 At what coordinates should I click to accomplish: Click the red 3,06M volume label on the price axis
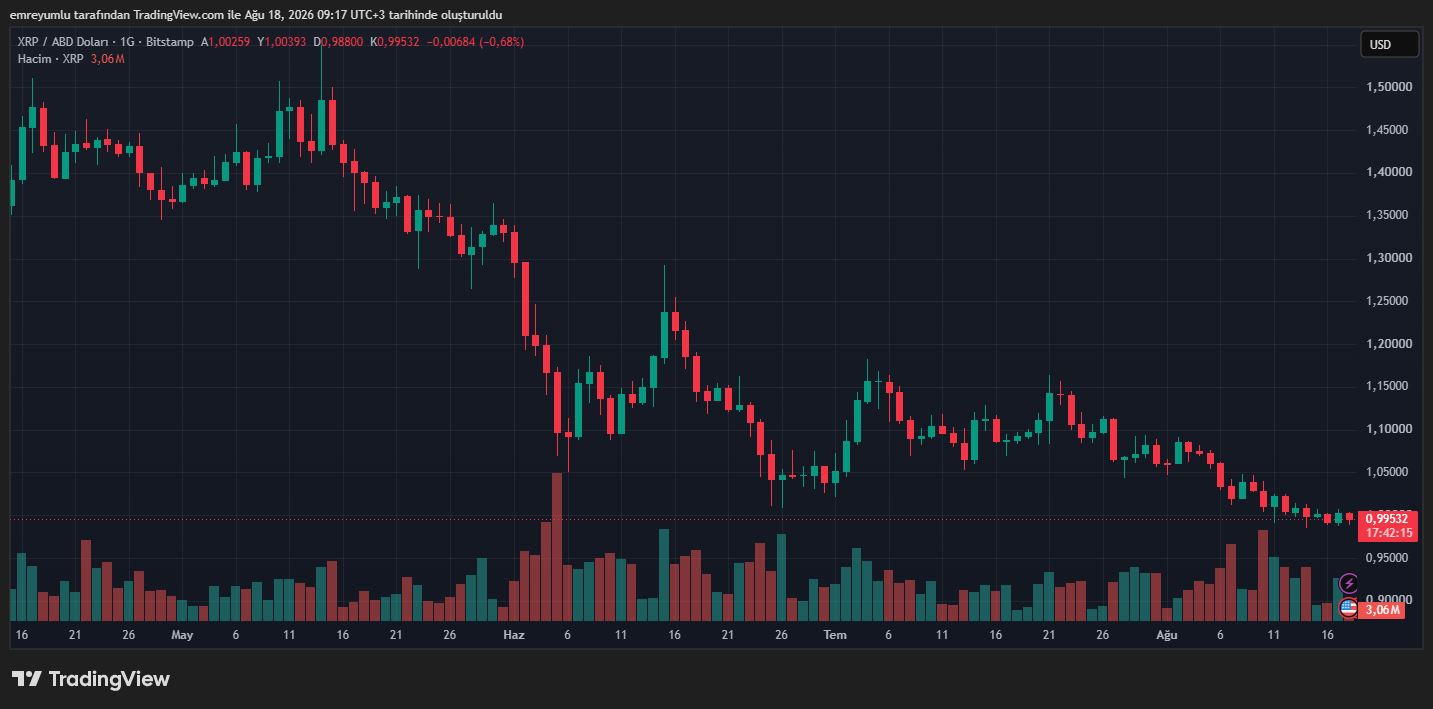point(1382,610)
